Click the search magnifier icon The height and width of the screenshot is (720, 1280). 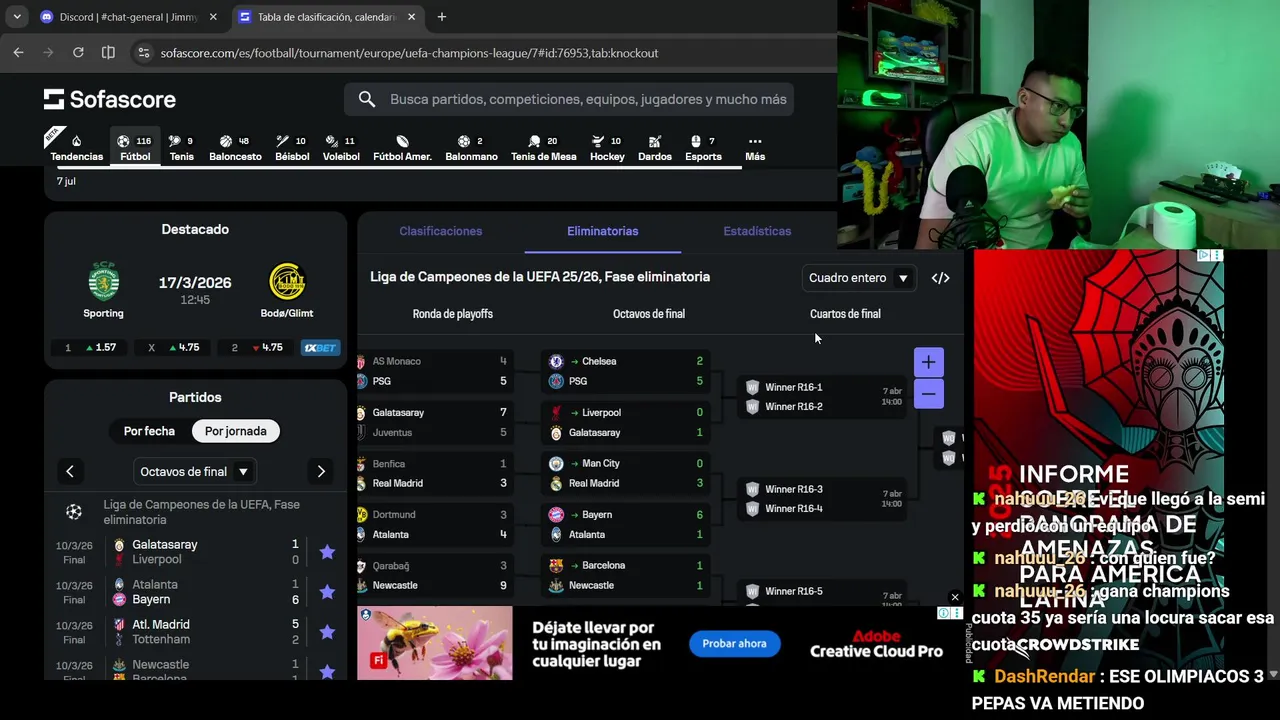(x=367, y=99)
